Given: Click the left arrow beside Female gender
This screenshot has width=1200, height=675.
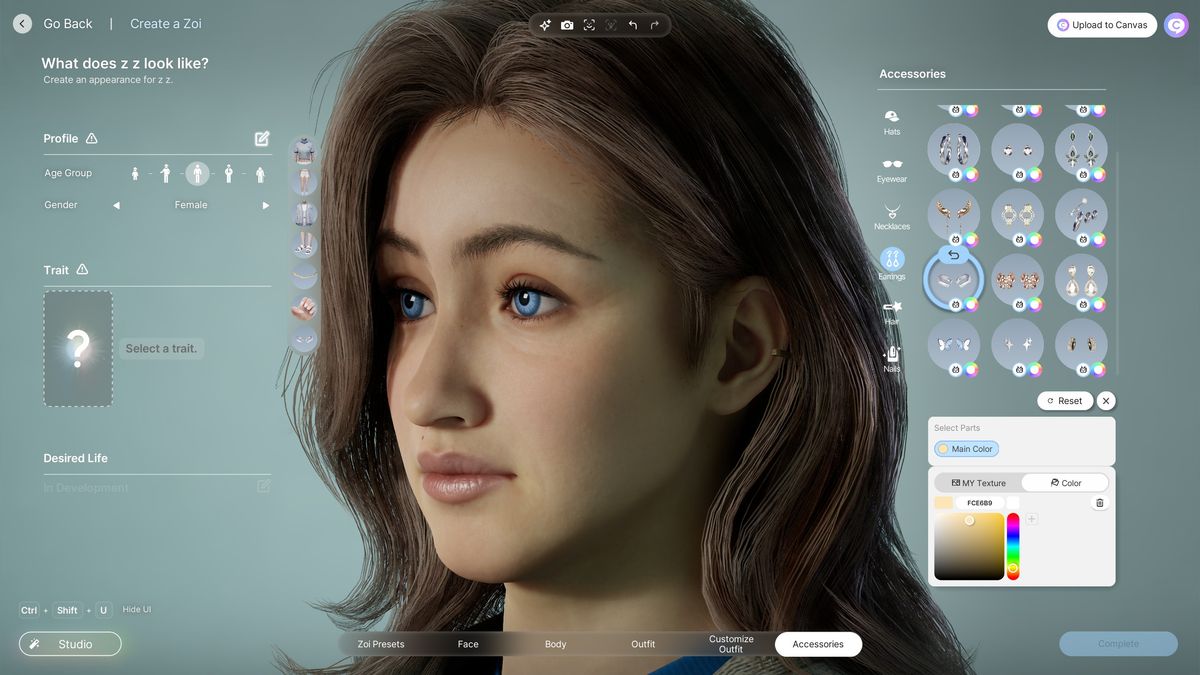Looking at the screenshot, I should click(115, 204).
